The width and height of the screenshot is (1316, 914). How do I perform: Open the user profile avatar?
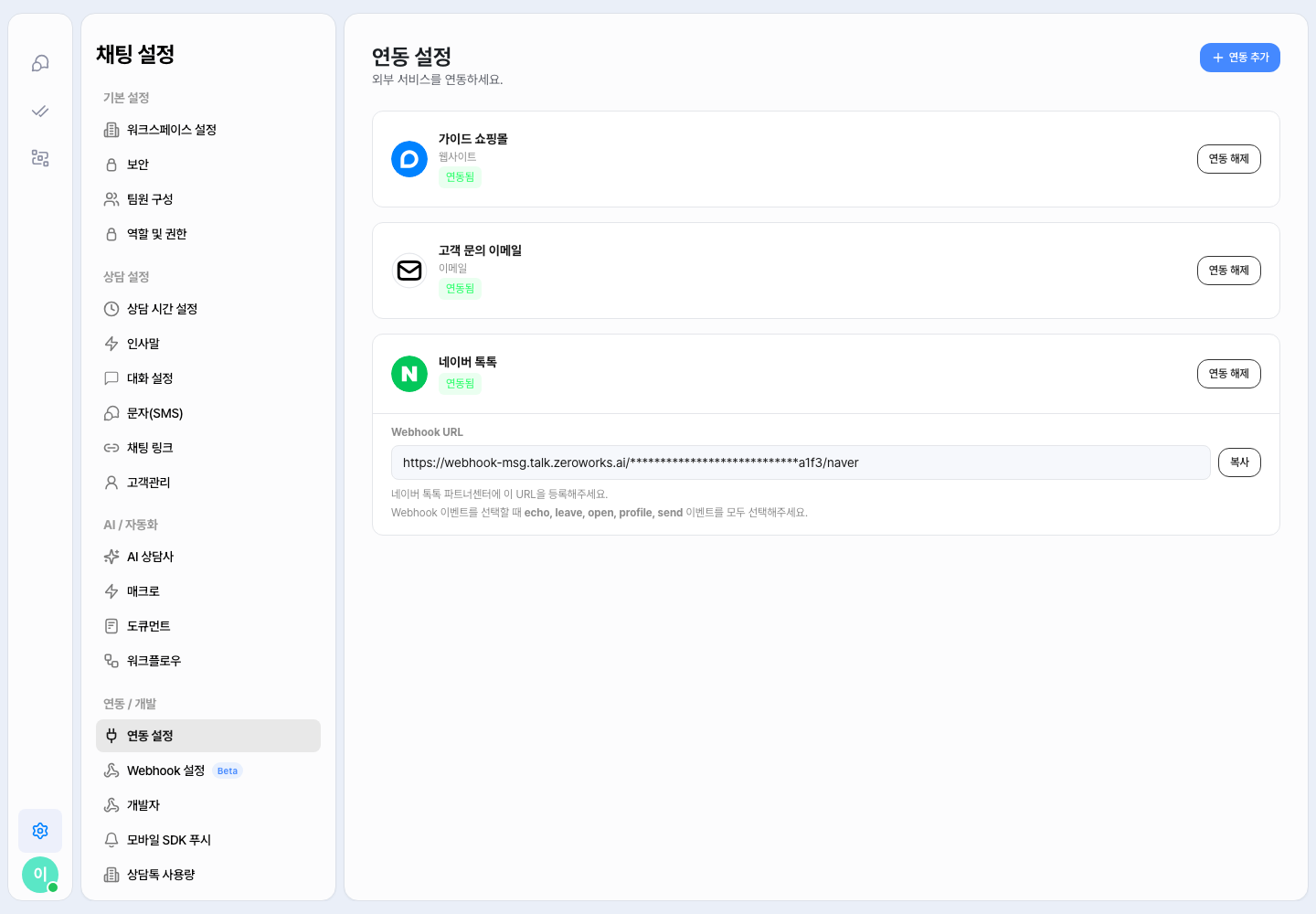tap(40, 875)
